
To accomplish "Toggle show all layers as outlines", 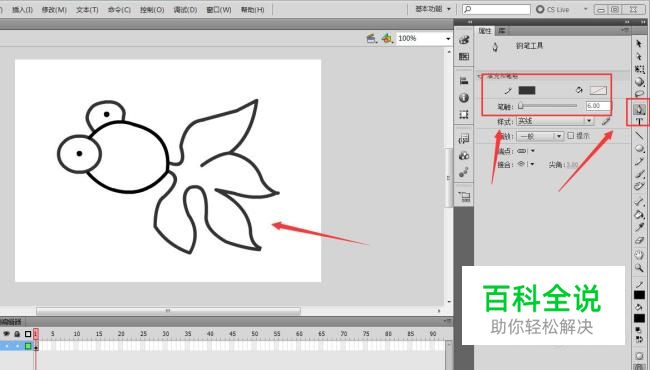I will (28, 334).
